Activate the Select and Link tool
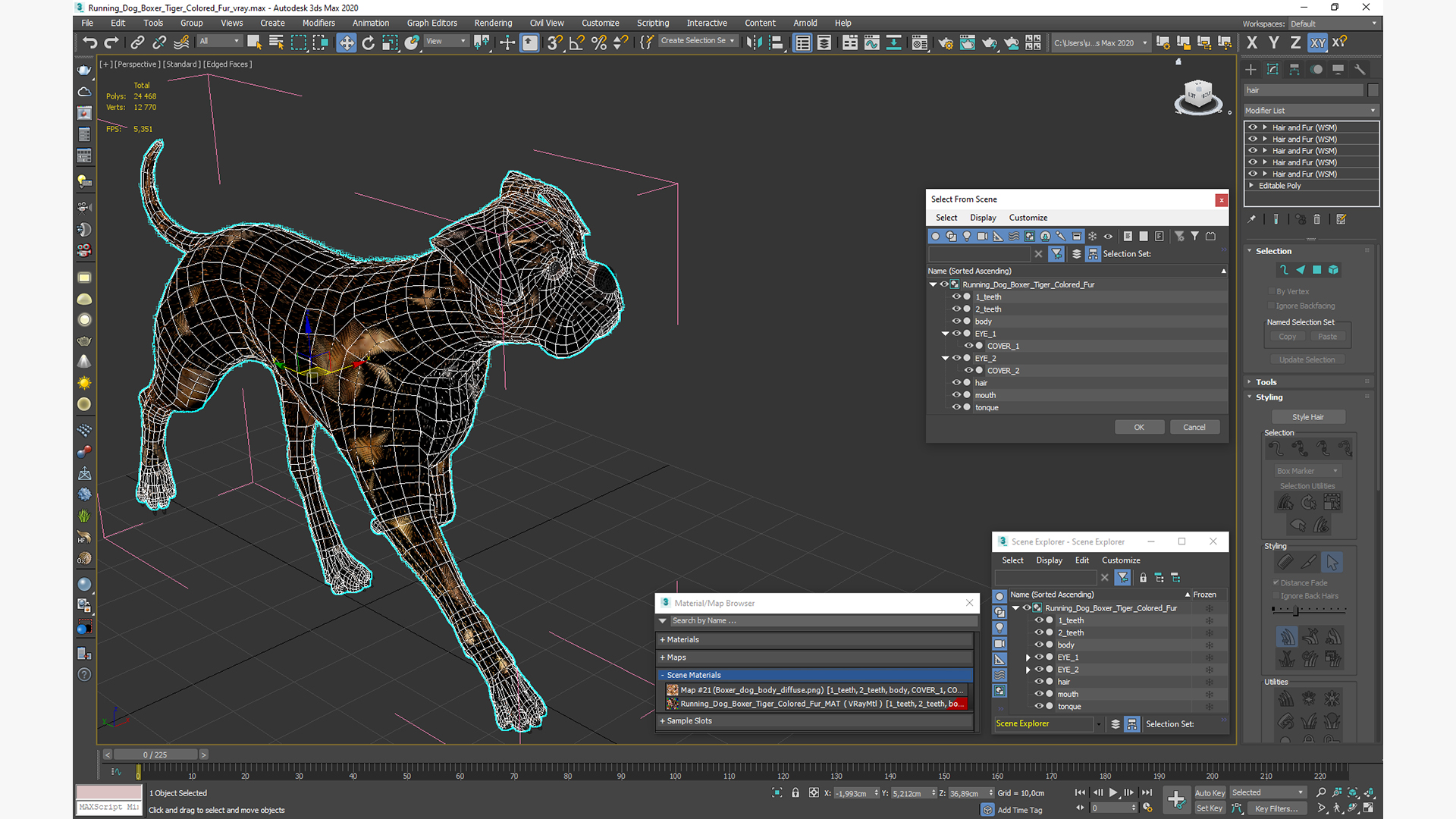1456x819 pixels. point(137,42)
